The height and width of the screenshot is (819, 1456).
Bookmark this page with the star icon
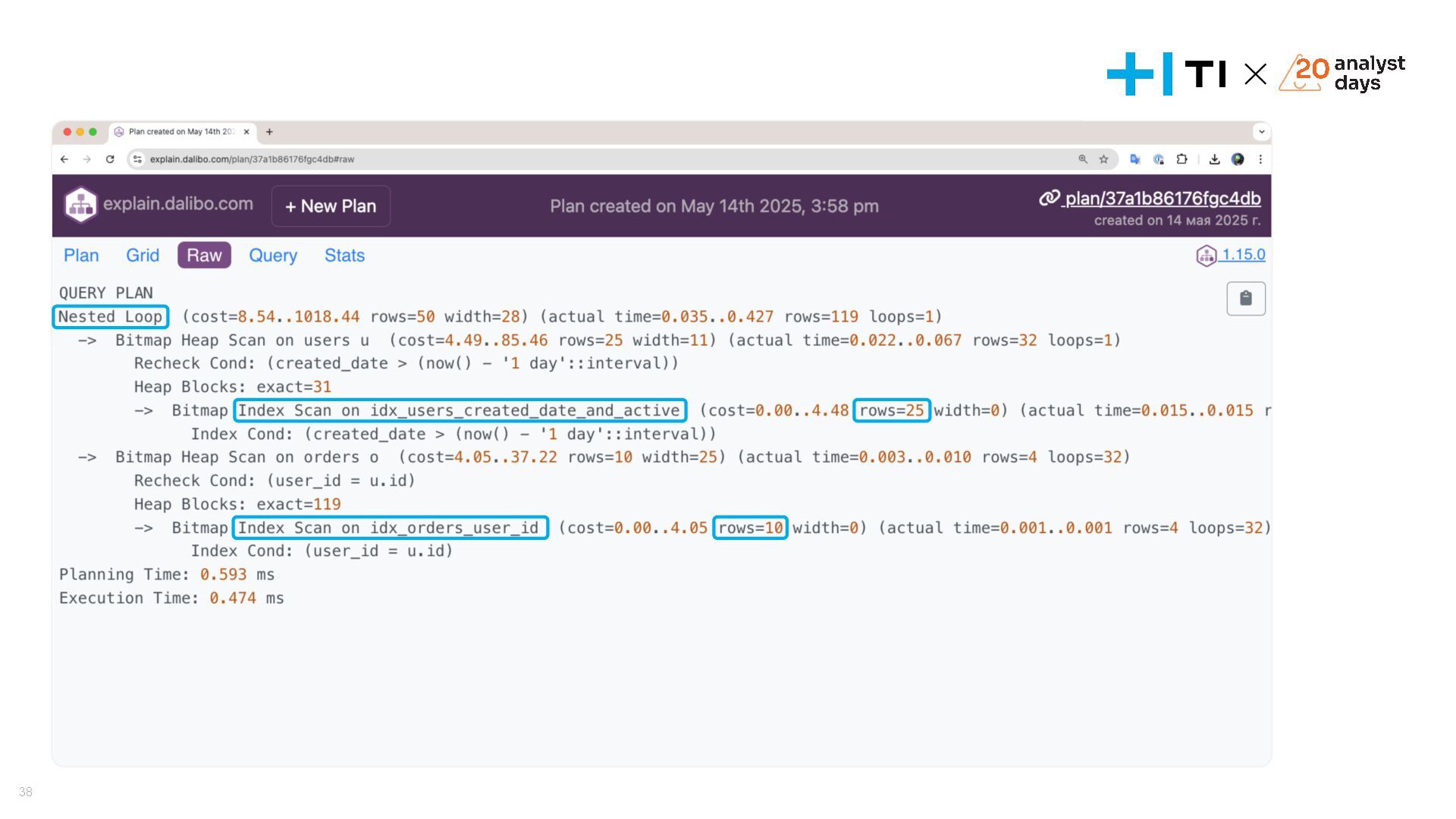(1104, 159)
